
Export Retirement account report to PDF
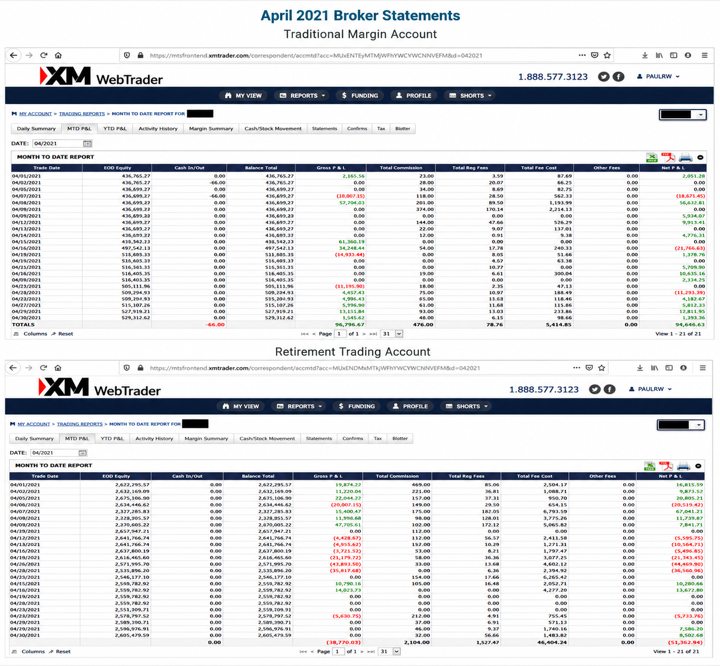click(x=666, y=466)
